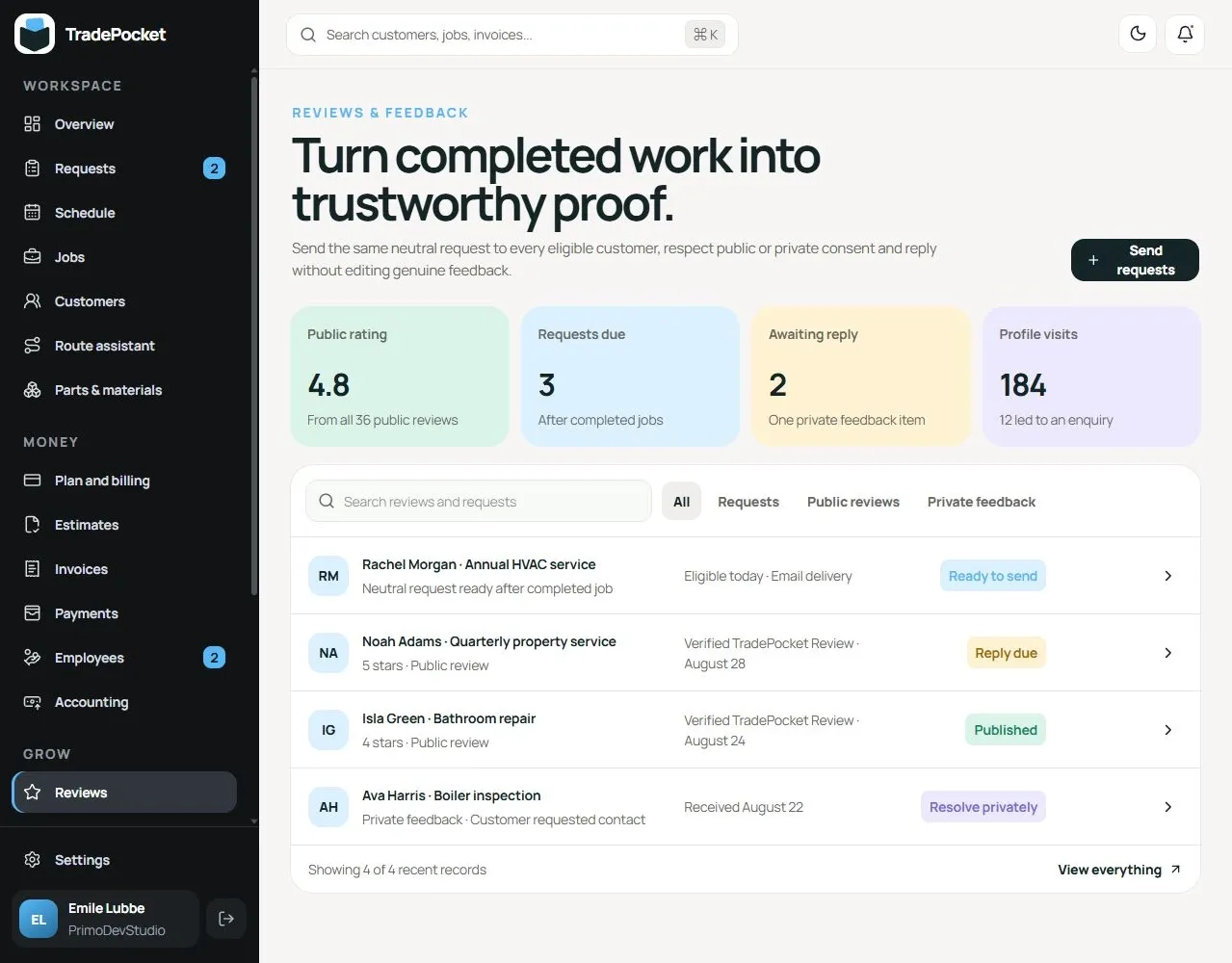The height and width of the screenshot is (963, 1232).
Task: Open Parts & materials via its boxes icon
Action: coord(32,390)
